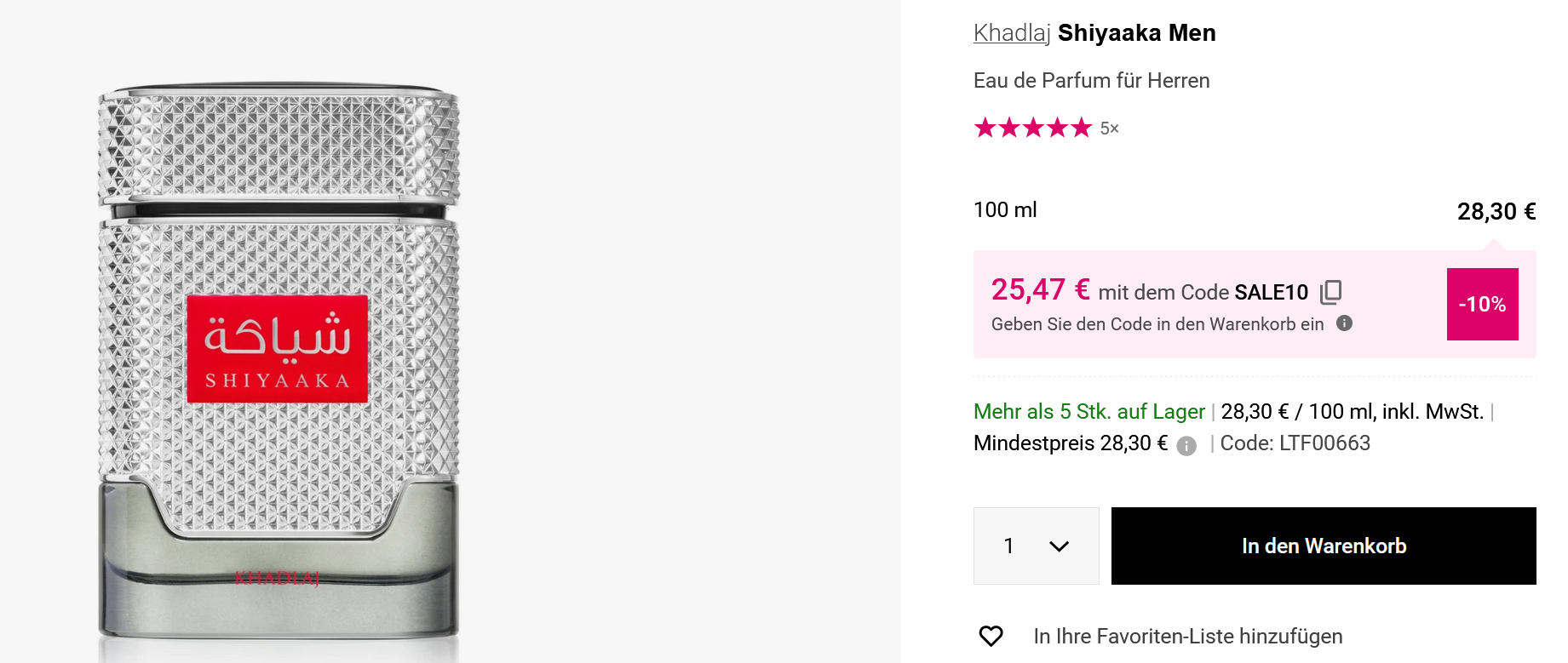The image size is (1568, 663).
Task: Click info icon beside Warenkorb code hint
Action: point(1344,323)
